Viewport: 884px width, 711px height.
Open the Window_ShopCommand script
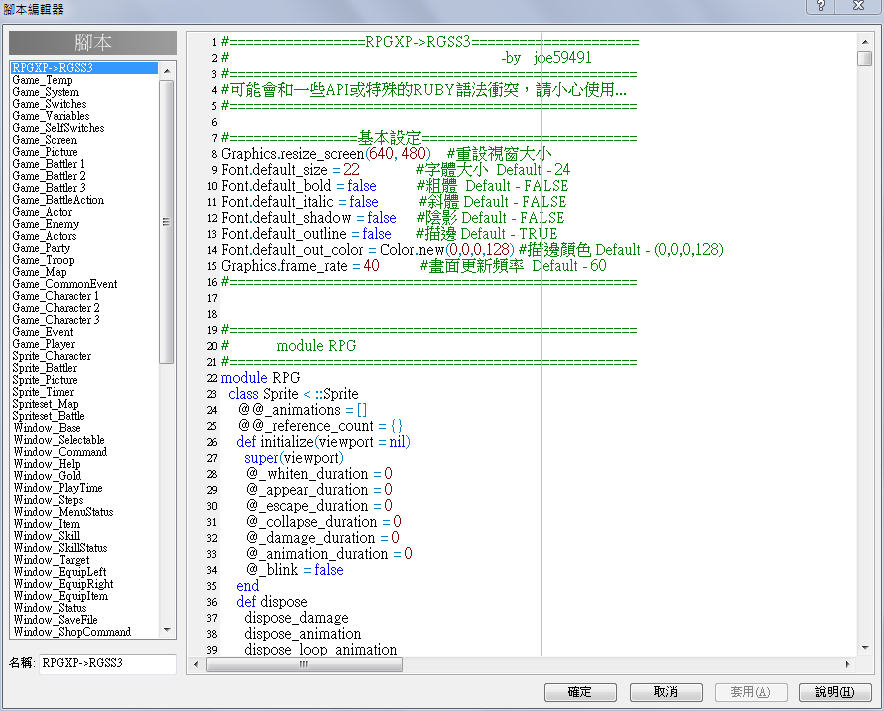(72, 632)
